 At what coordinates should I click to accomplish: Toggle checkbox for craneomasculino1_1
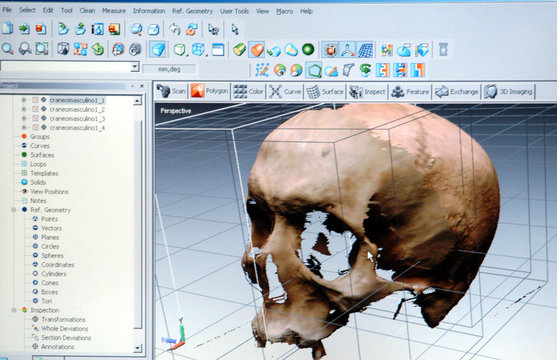(x=35, y=100)
